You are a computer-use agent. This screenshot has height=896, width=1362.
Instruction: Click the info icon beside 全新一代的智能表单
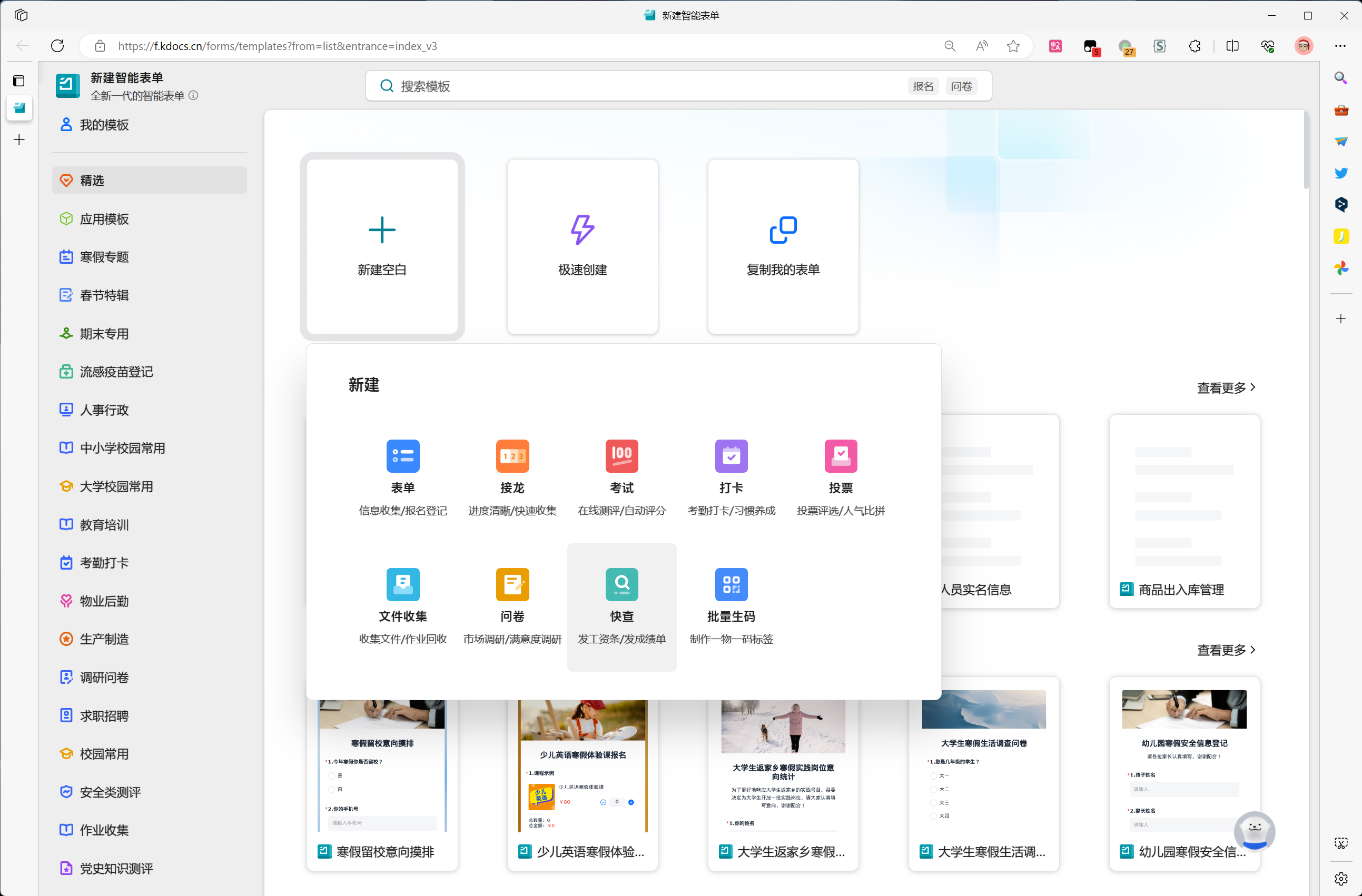tap(193, 96)
